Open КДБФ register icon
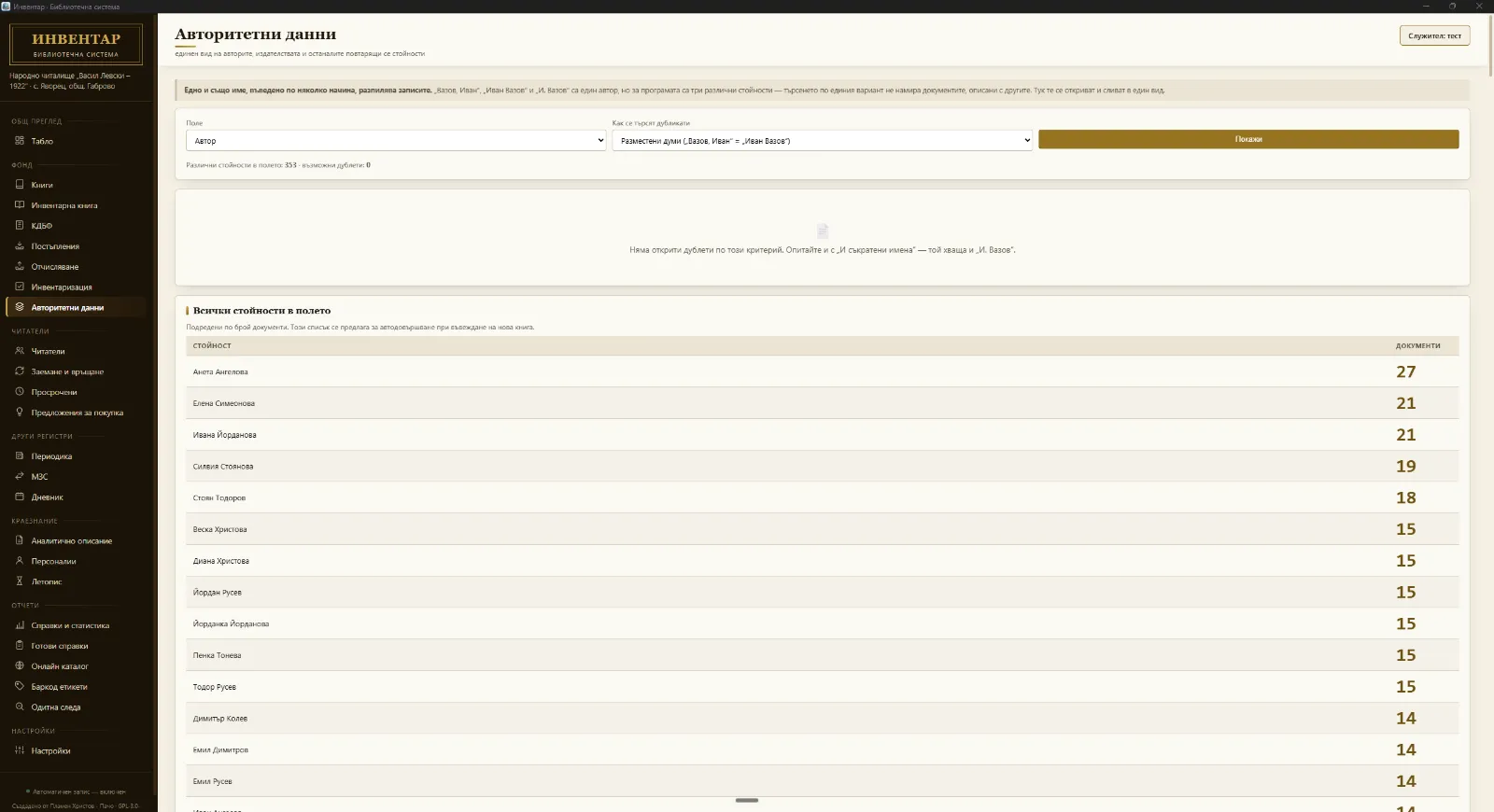The width and height of the screenshot is (1494, 812). (20, 225)
